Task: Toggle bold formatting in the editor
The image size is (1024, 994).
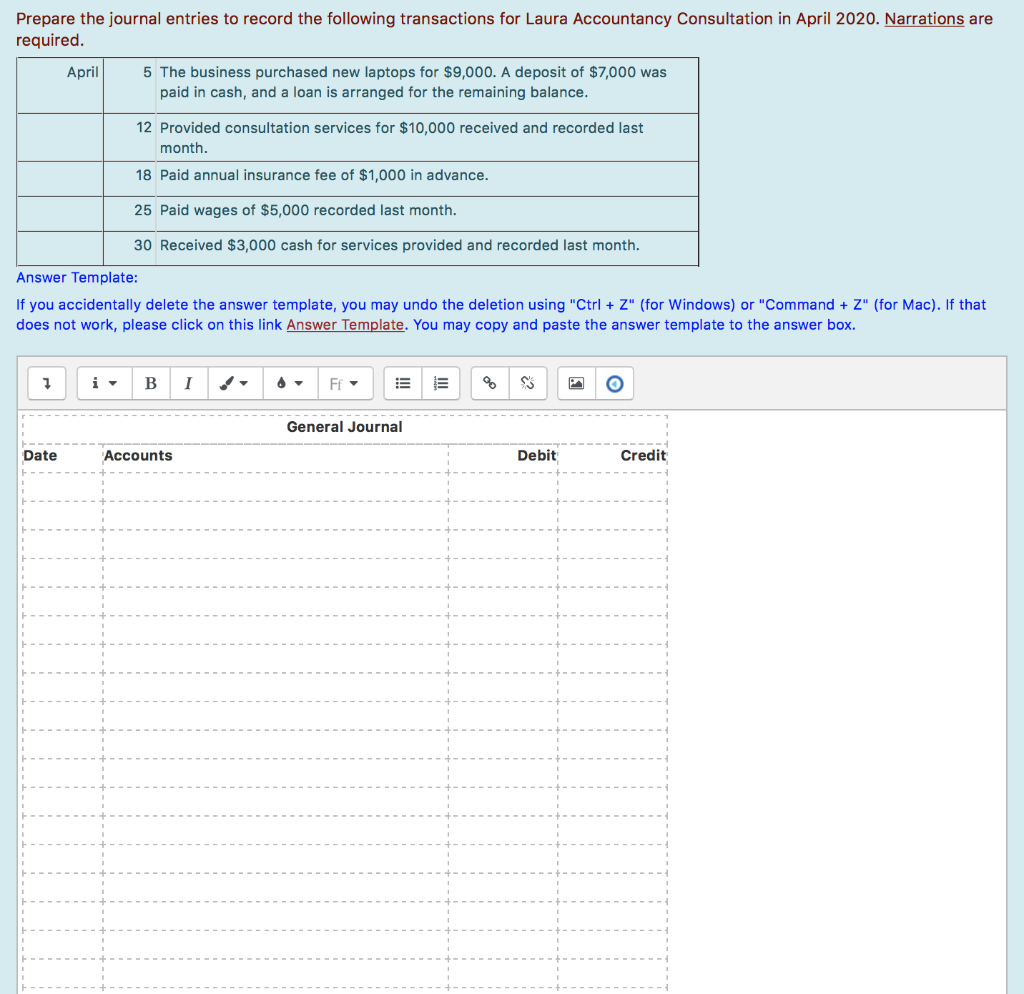Action: coord(151,383)
